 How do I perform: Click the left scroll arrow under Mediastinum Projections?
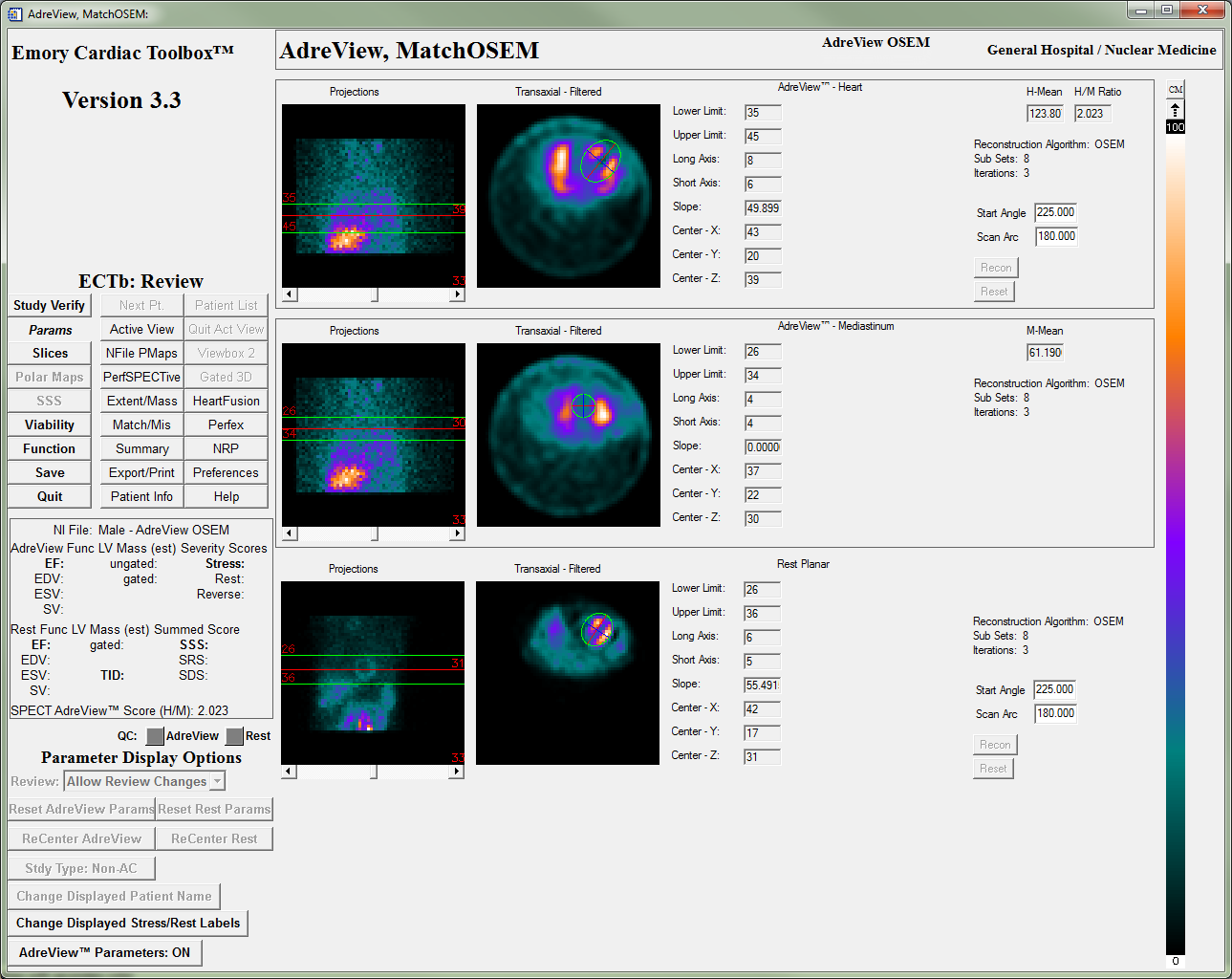pyautogui.click(x=290, y=533)
